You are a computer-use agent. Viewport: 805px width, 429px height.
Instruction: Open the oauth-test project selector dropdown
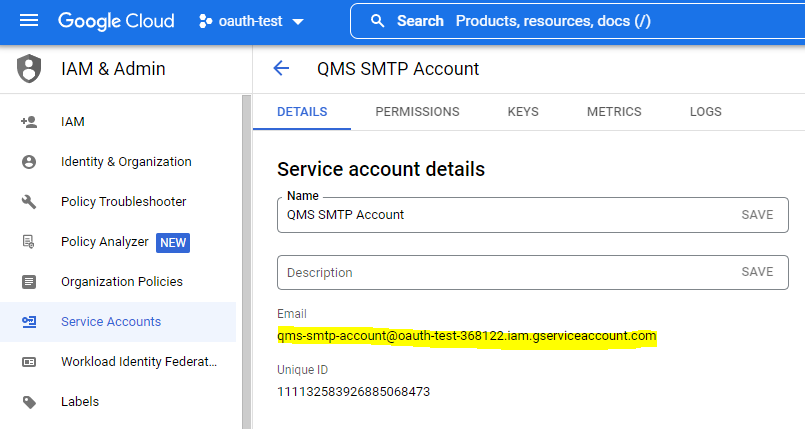[x=251, y=21]
